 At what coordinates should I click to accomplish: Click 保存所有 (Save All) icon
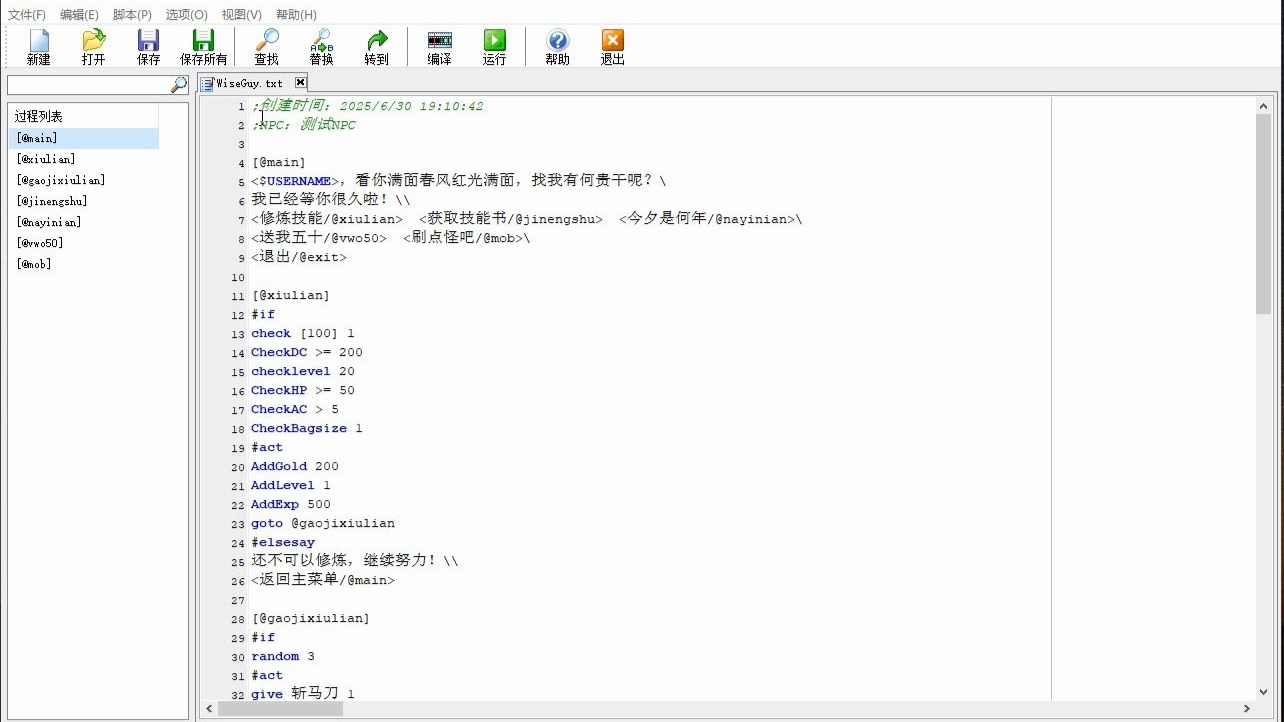point(204,47)
